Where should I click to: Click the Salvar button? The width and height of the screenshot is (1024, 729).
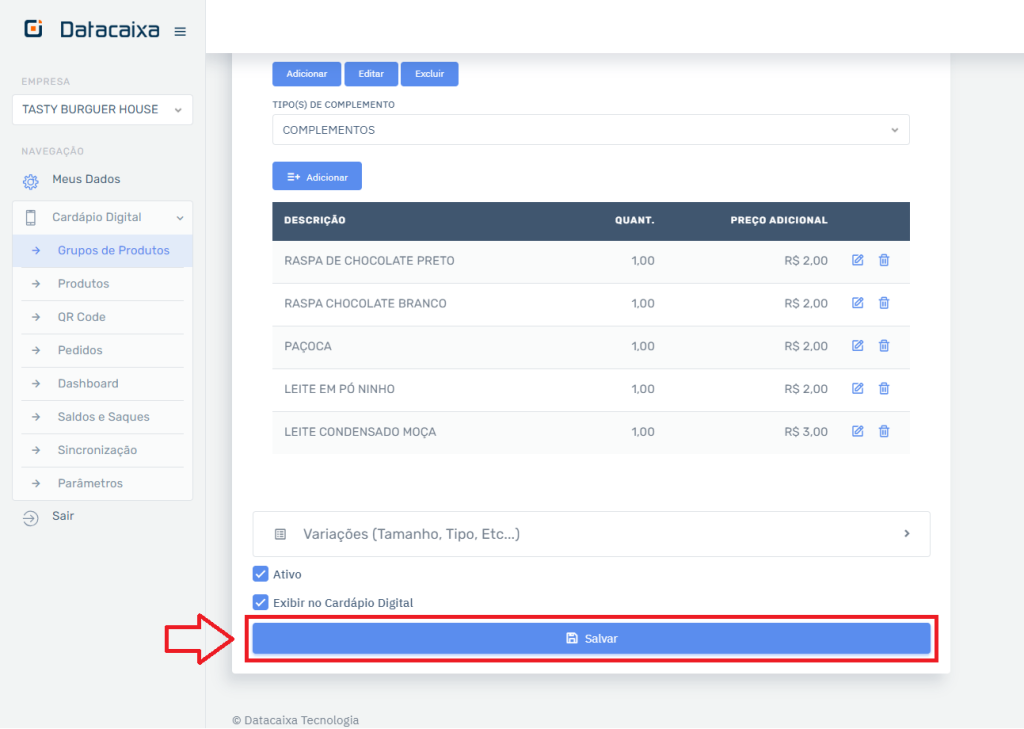point(591,638)
